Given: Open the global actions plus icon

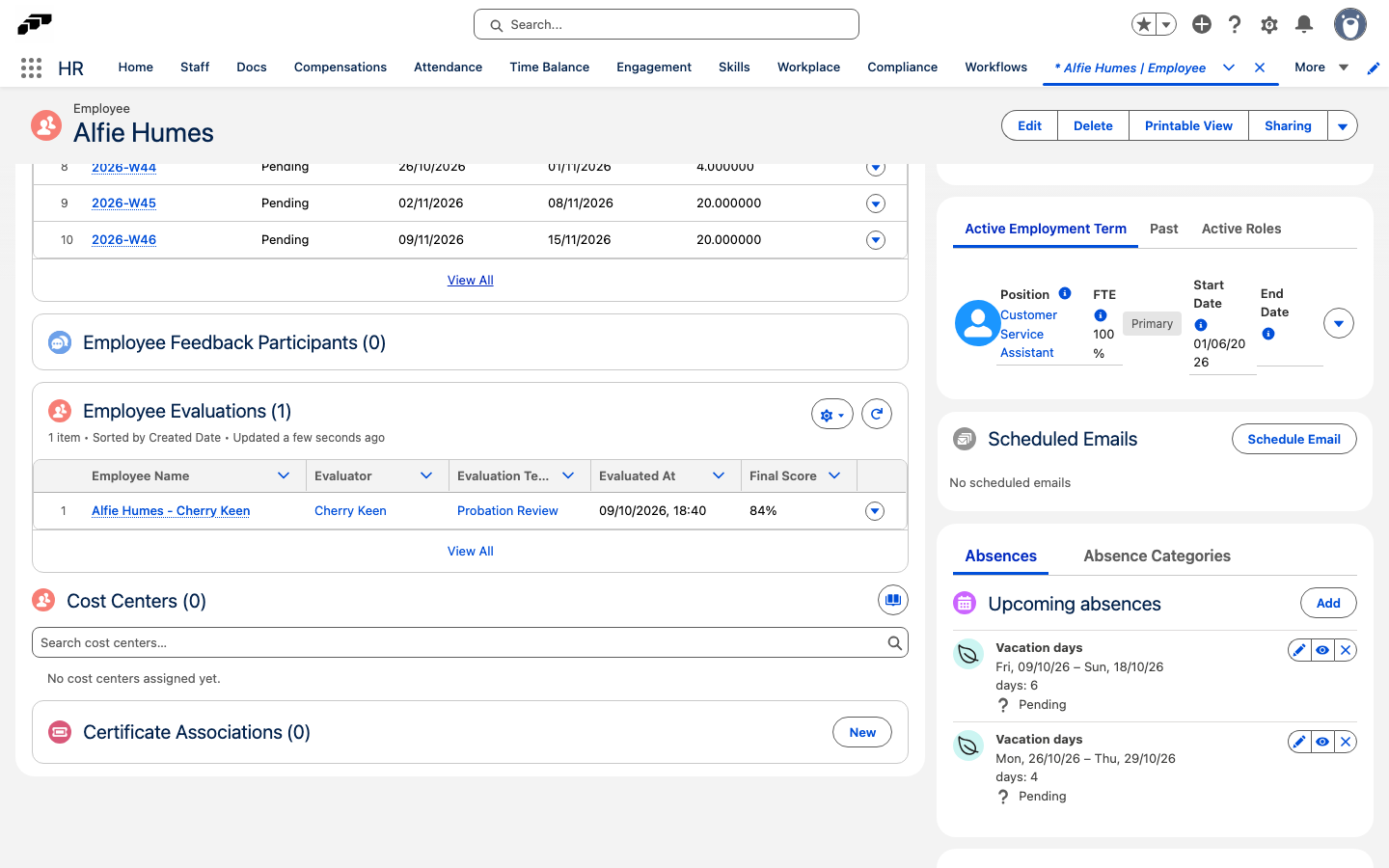Looking at the screenshot, I should coord(1201,24).
